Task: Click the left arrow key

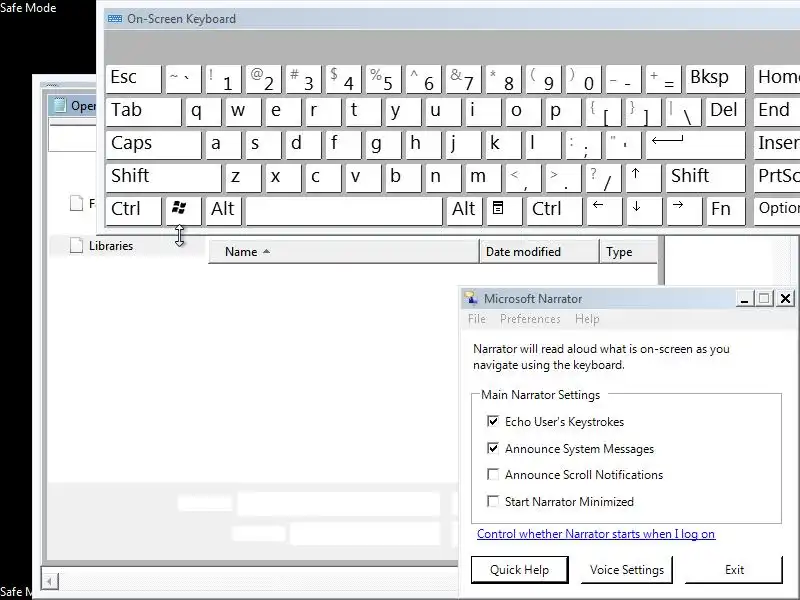Action: 604,210
